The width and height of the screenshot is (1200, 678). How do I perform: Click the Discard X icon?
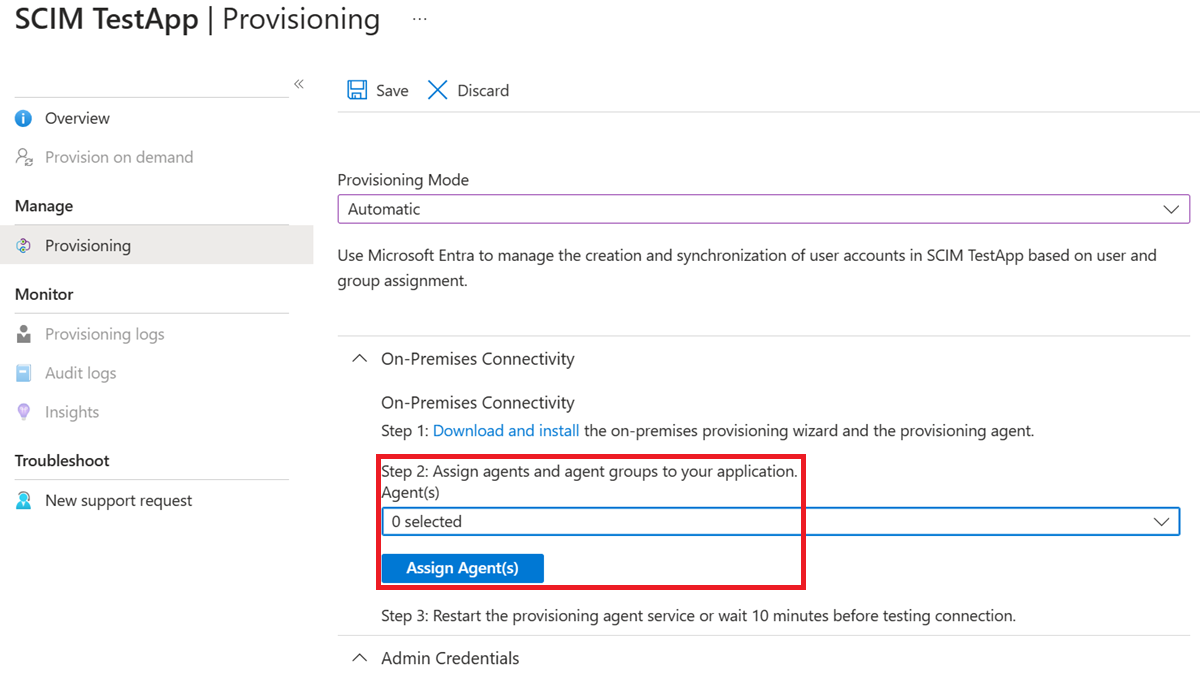(437, 90)
